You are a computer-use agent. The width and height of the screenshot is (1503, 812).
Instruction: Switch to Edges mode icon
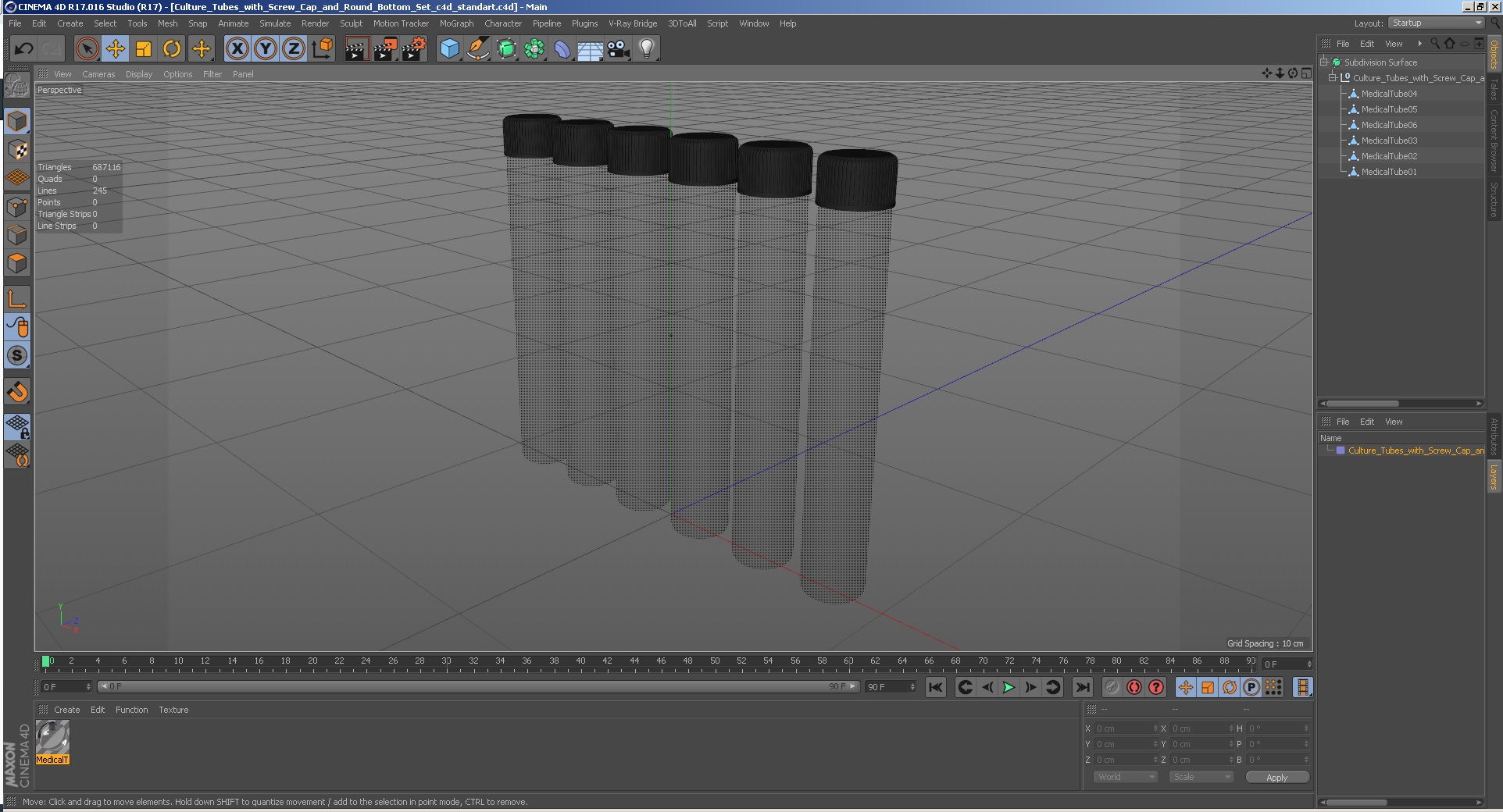tap(17, 235)
